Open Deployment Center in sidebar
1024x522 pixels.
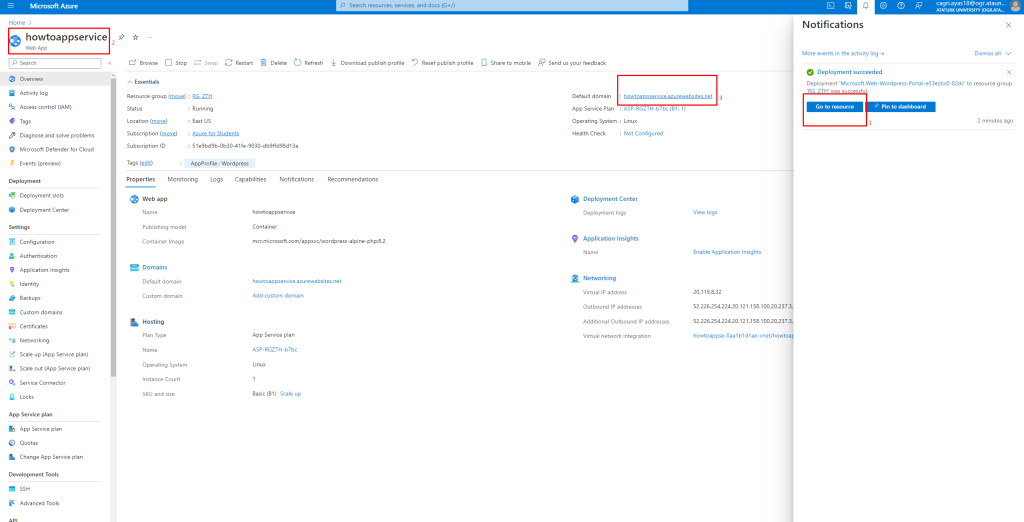click(44, 210)
